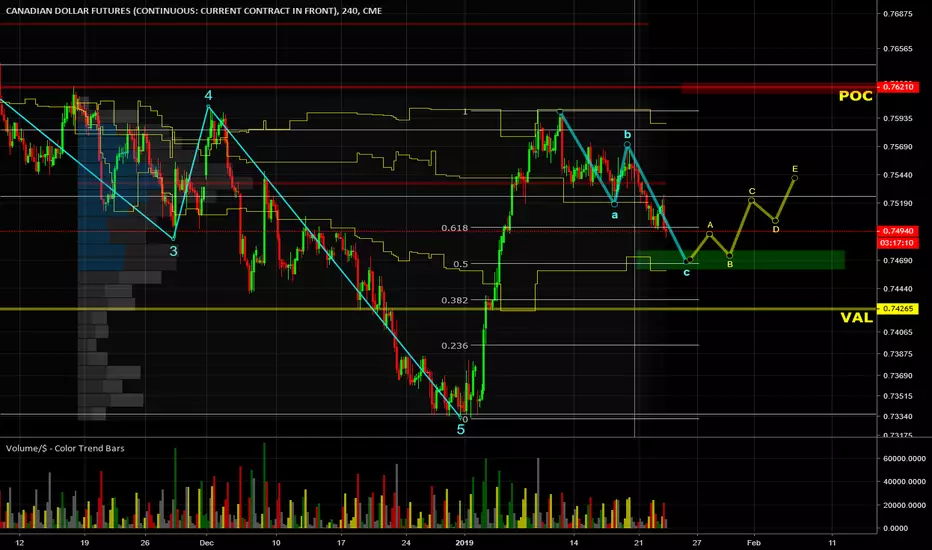The image size is (932, 550).
Task: Click the 20000.0000 volume axis value
Action: 904,505
